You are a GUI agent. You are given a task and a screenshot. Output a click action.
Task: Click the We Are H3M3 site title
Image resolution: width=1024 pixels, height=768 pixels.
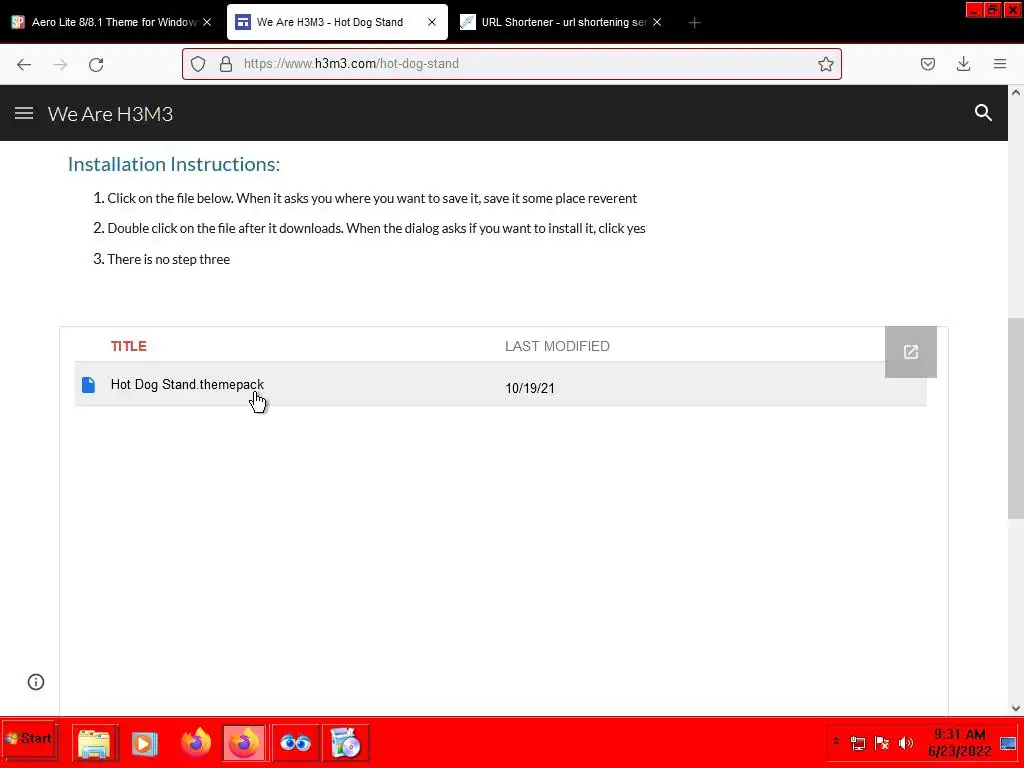tap(110, 114)
